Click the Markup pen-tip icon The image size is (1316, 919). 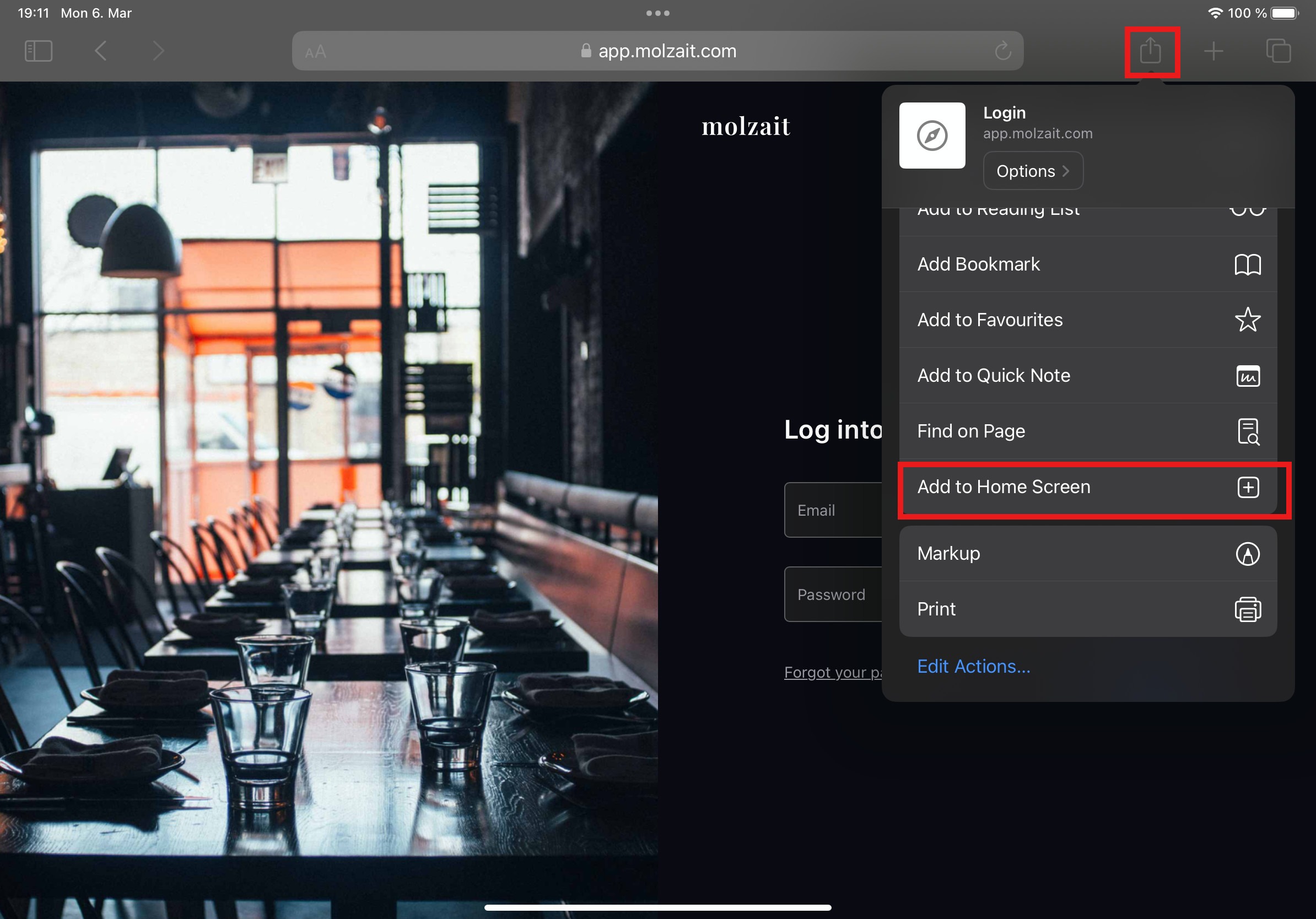point(1247,554)
